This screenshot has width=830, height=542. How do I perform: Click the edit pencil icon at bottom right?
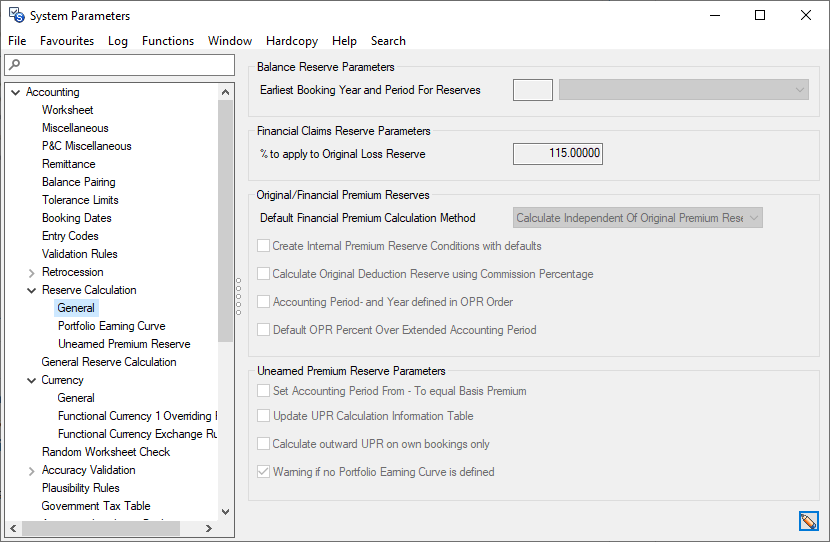click(x=808, y=521)
